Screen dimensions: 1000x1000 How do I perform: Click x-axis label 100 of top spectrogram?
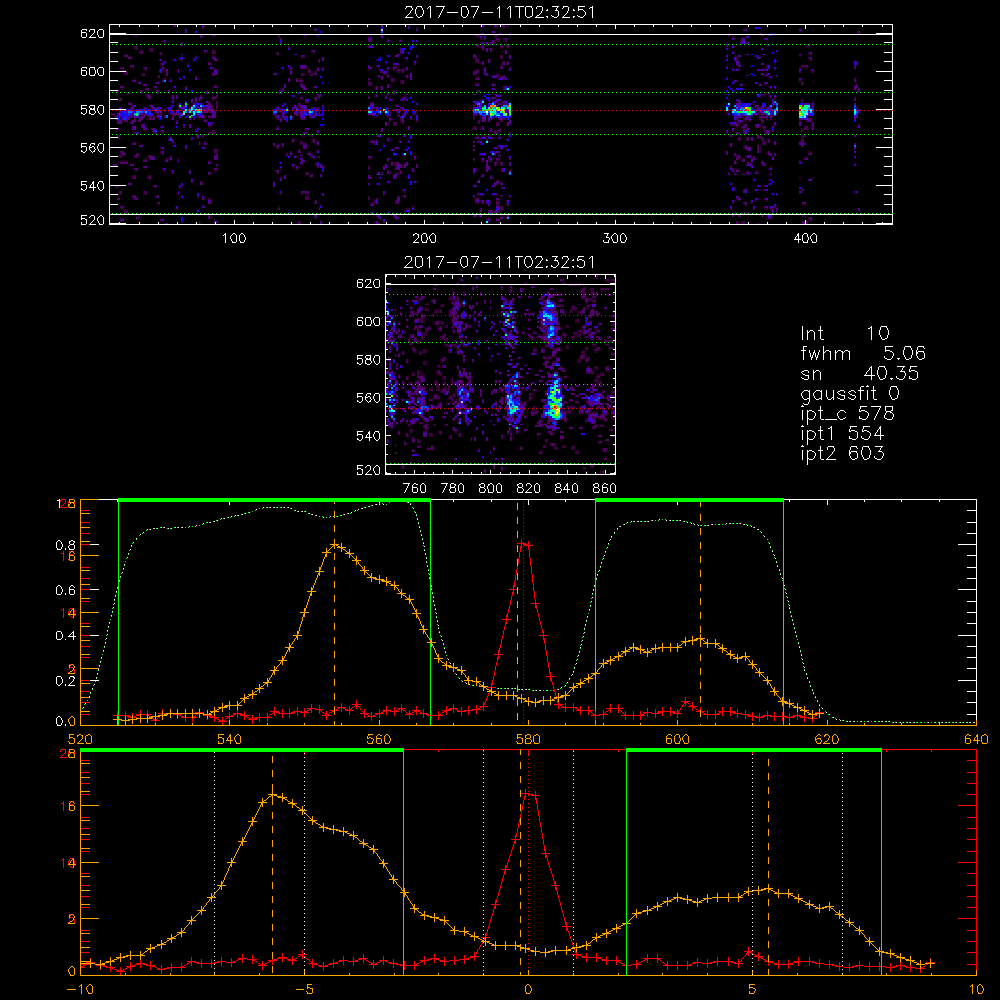[x=234, y=239]
